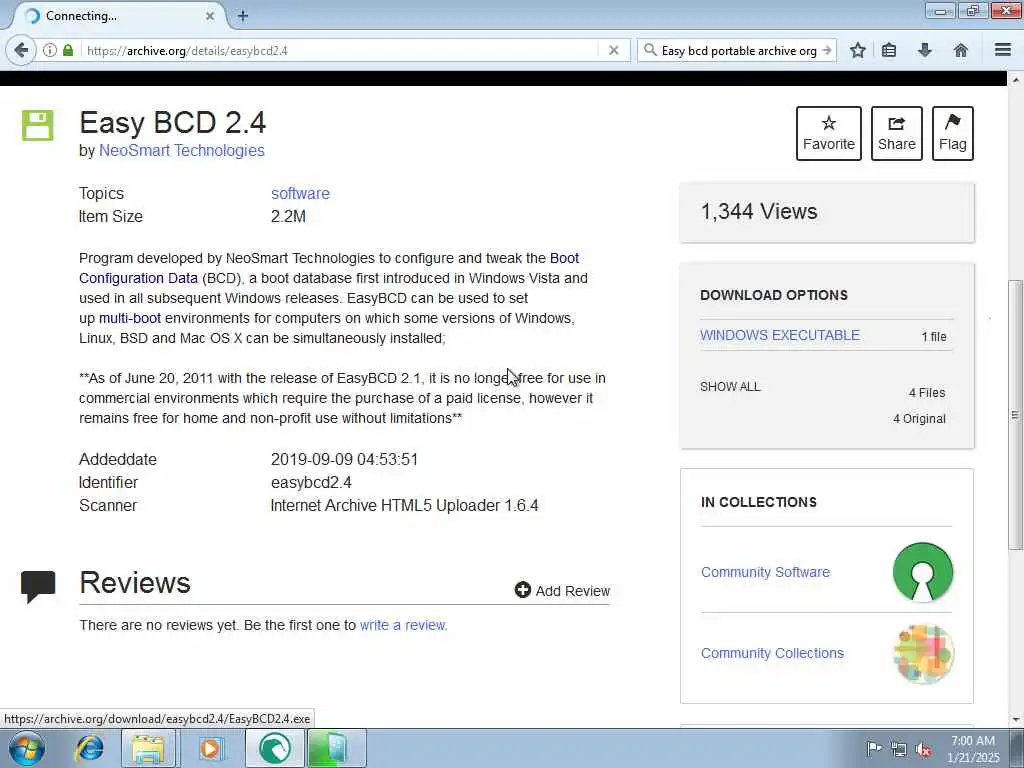Launch Internet Explorer from taskbar
The image size is (1024, 768).
[x=89, y=748]
